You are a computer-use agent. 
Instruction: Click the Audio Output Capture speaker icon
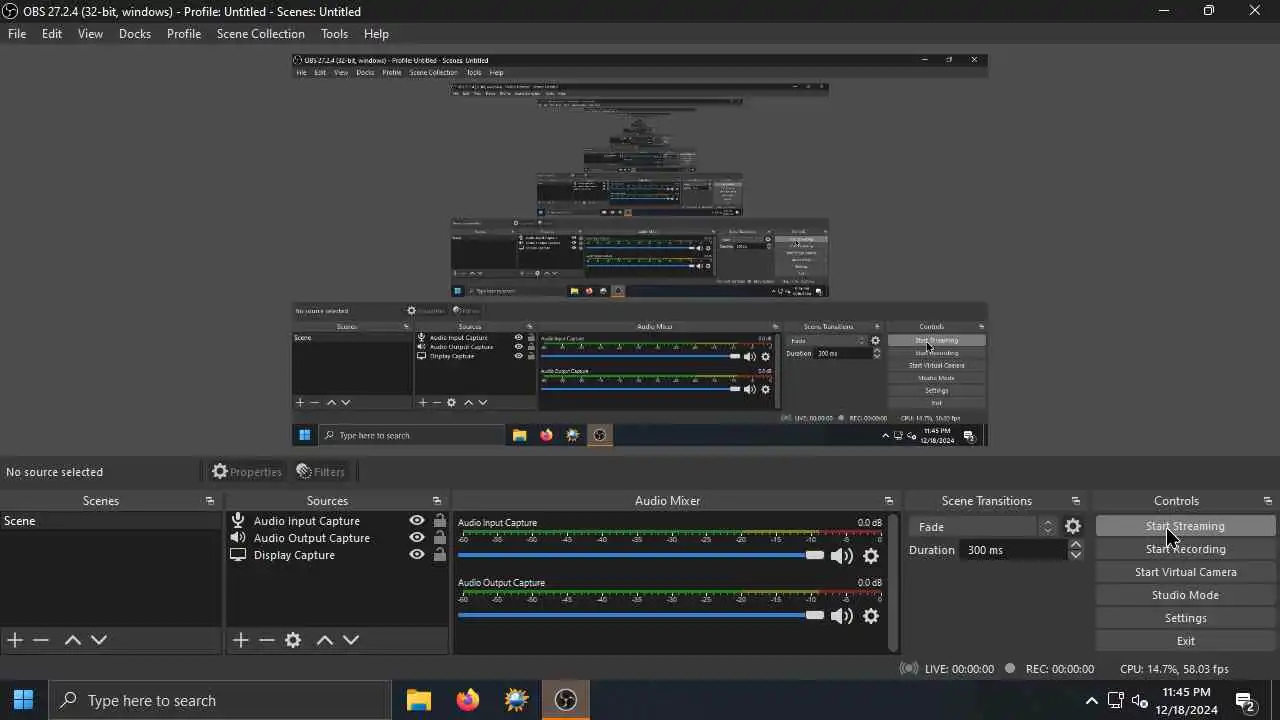(x=238, y=538)
